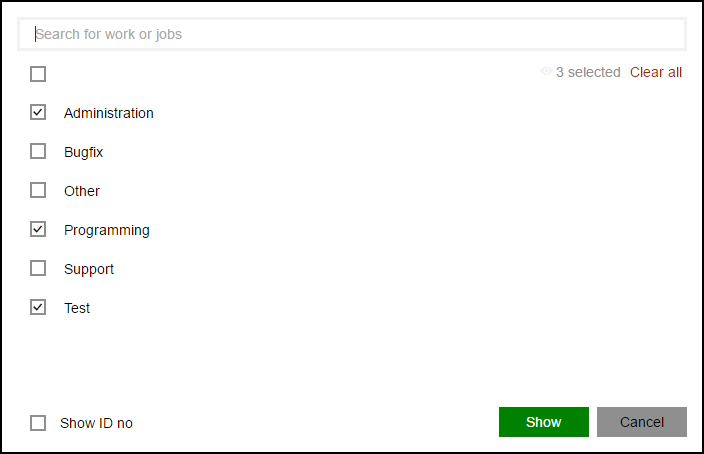Click the Support list entry label
Image resolution: width=704 pixels, height=454 pixels.
89,269
